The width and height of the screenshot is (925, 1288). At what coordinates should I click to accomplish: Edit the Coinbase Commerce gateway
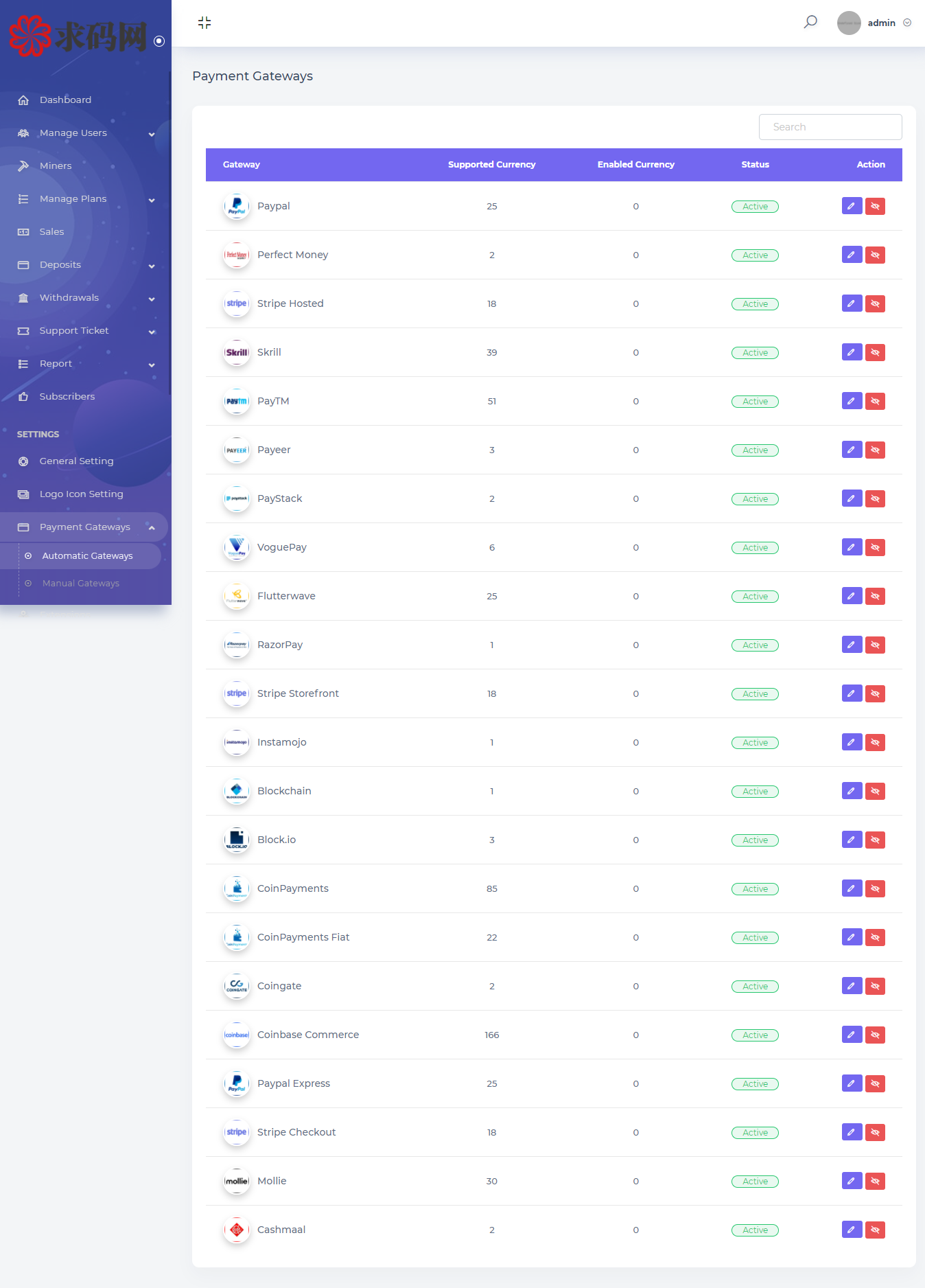pos(852,1035)
